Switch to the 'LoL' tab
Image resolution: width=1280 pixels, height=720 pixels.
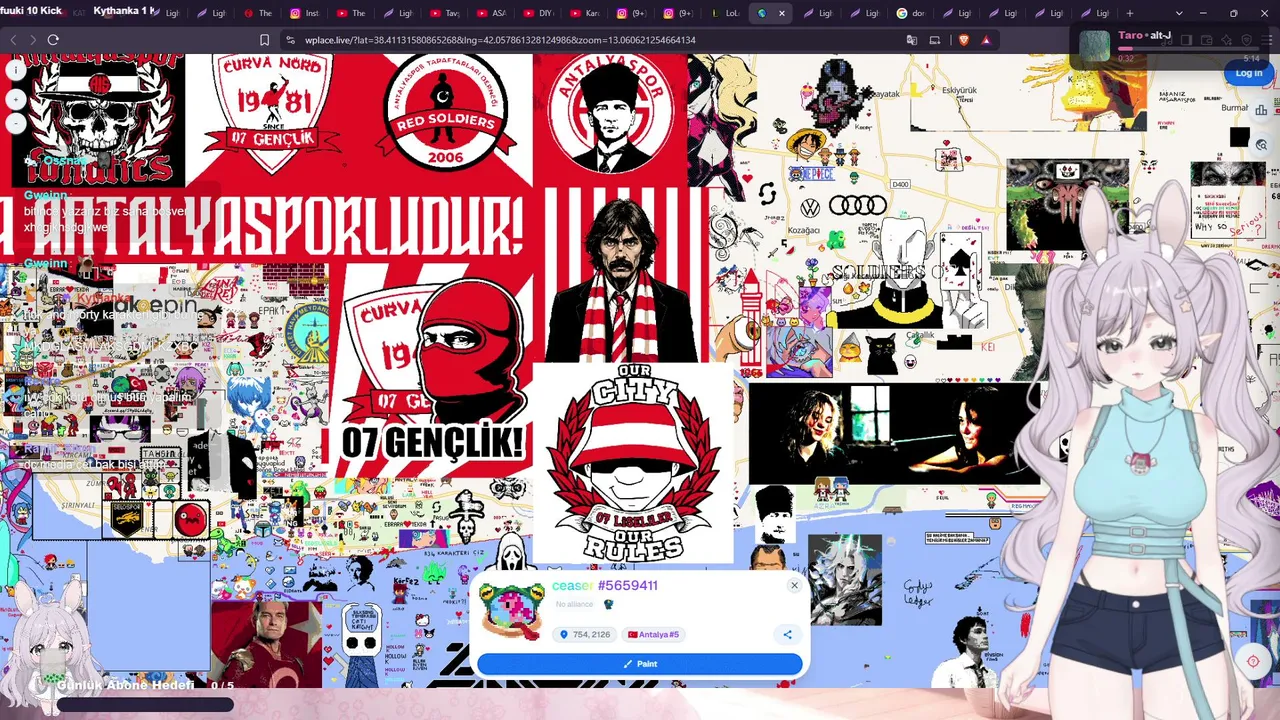[724, 13]
